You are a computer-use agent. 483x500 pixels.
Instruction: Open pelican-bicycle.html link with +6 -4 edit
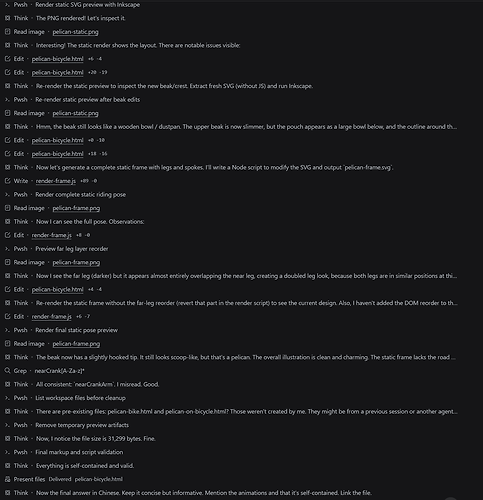pyautogui.click(x=57, y=59)
